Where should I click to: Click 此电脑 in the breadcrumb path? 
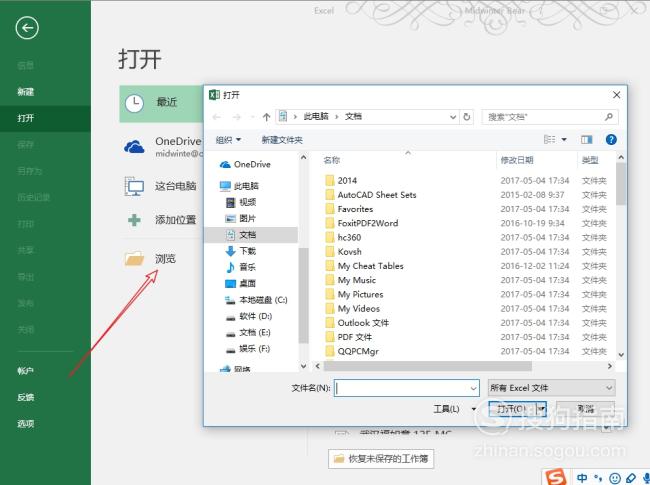pos(316,116)
